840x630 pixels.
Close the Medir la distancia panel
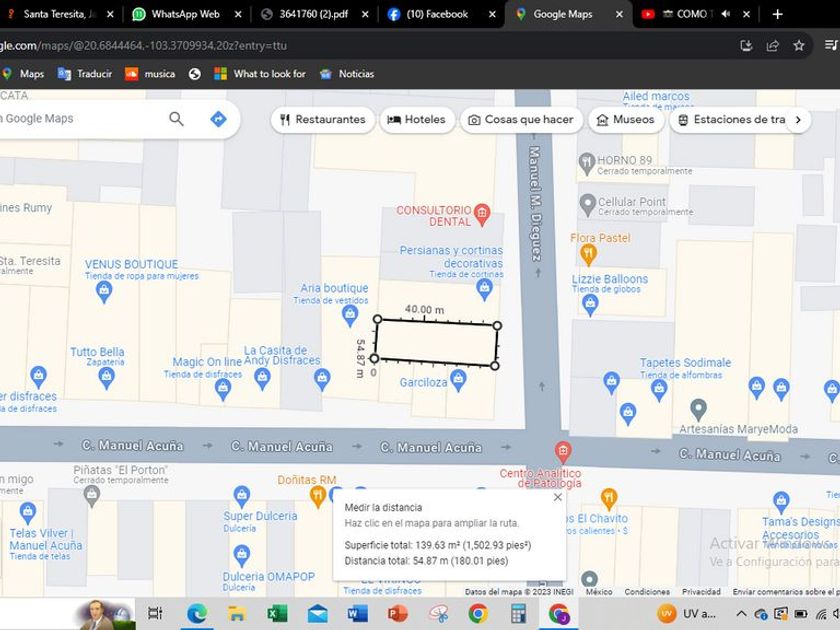[558, 497]
